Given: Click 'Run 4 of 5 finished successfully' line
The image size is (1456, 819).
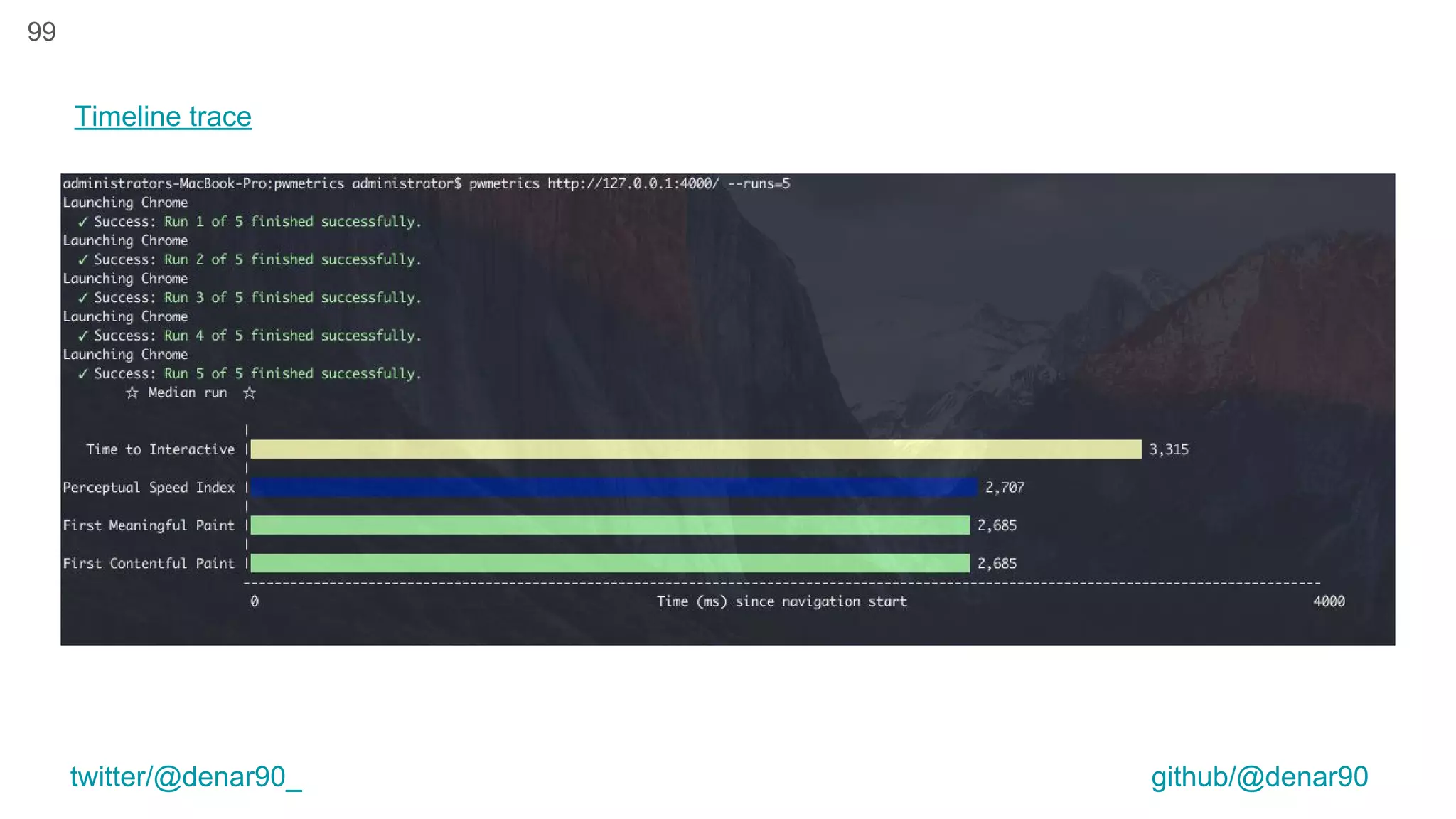Looking at the screenshot, I should tap(292, 336).
